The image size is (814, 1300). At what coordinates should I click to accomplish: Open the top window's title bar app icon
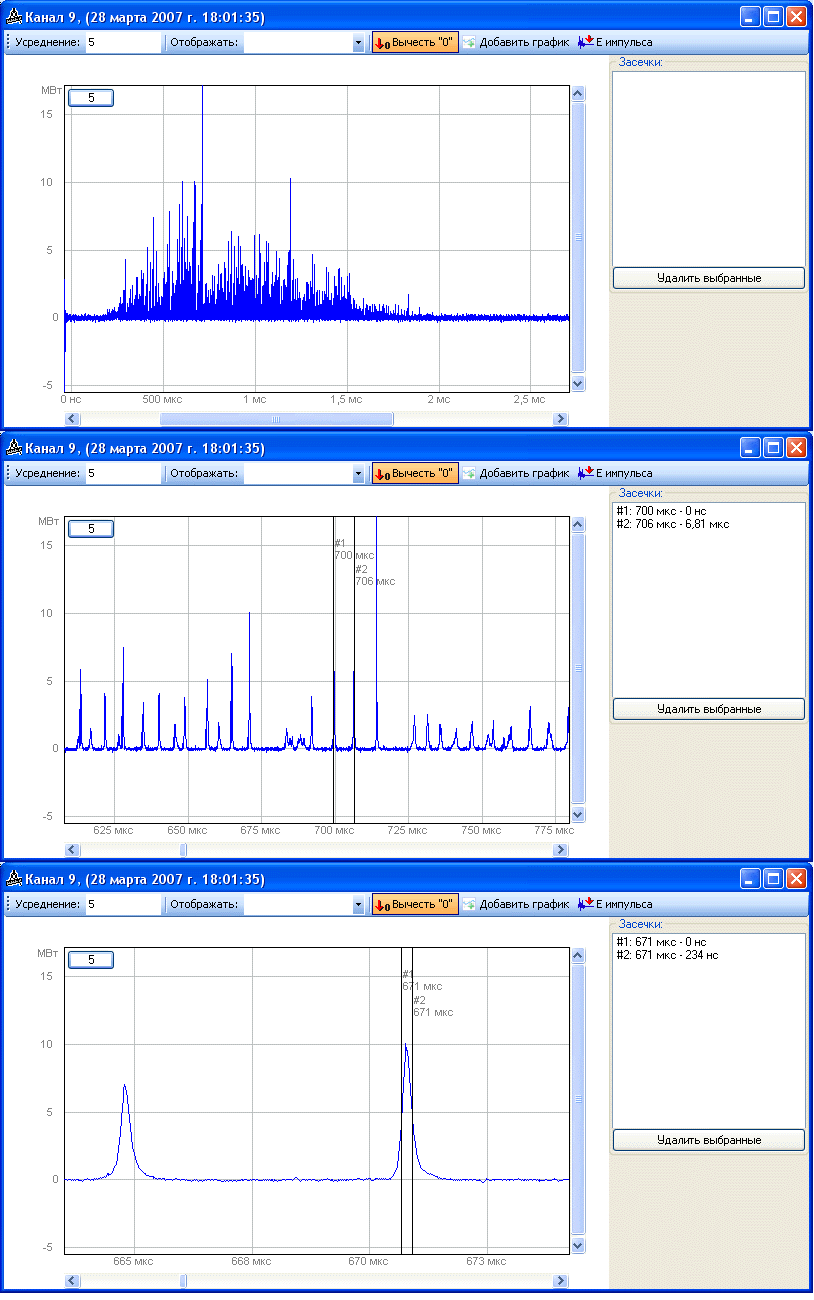point(14,16)
